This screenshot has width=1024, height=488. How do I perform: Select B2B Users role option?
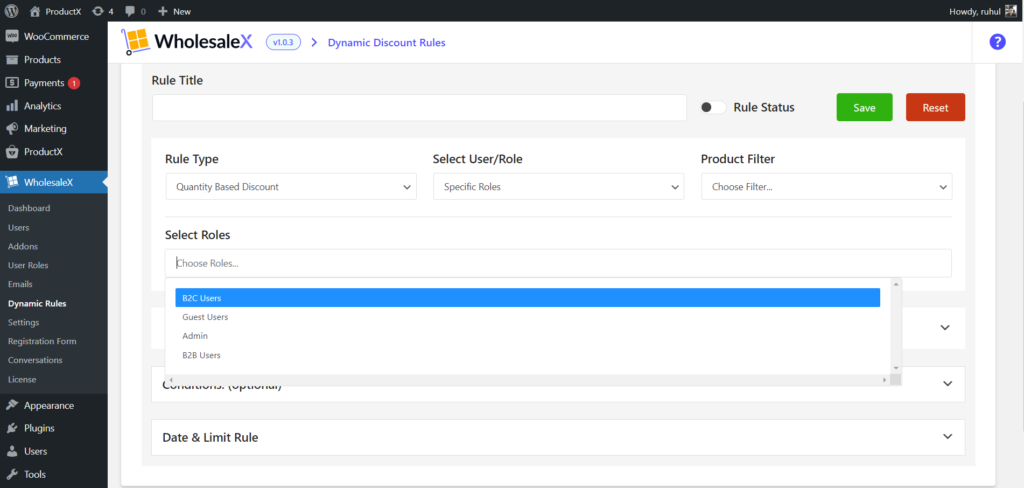click(528, 355)
